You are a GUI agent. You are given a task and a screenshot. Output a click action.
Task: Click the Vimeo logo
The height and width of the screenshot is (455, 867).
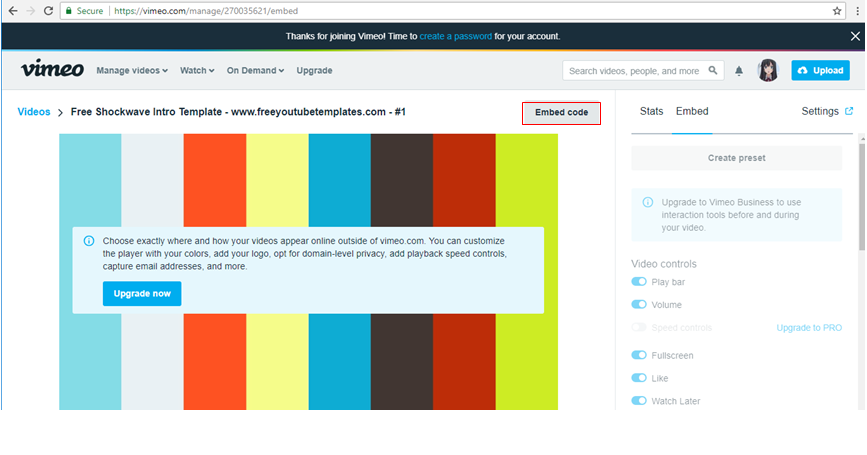[x=53, y=69]
